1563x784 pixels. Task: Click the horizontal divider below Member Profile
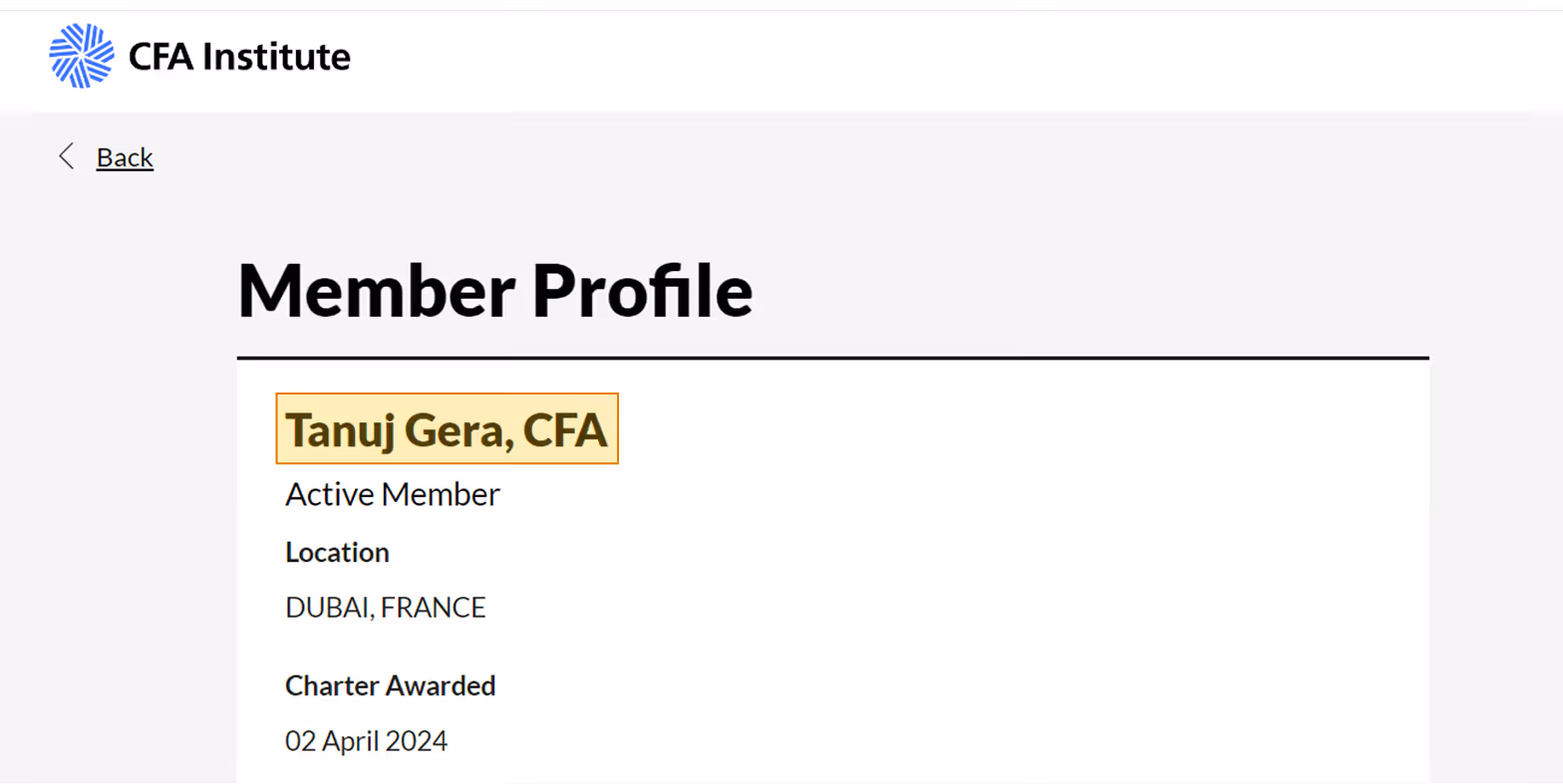click(832, 356)
